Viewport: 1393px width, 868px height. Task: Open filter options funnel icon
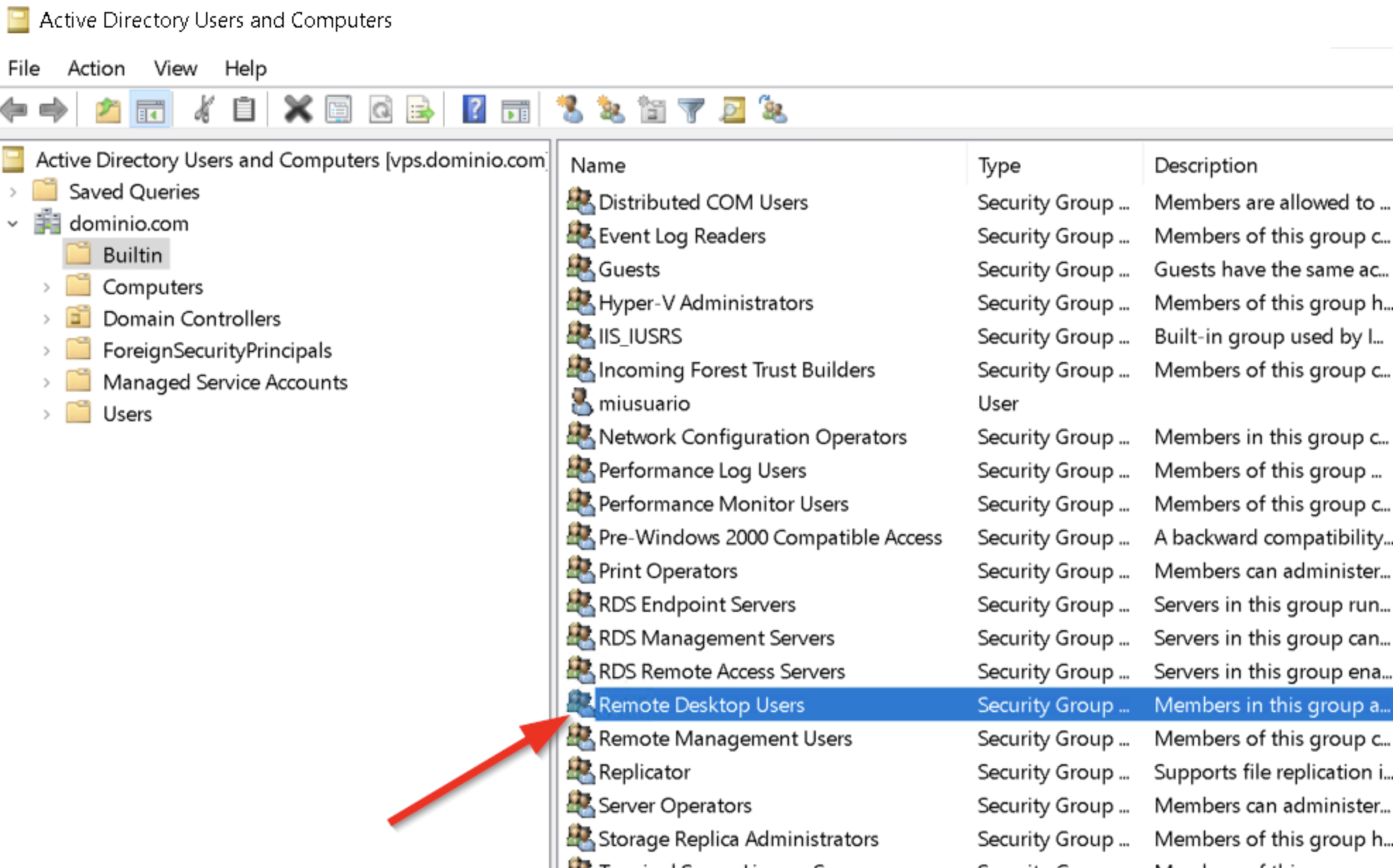click(x=692, y=110)
